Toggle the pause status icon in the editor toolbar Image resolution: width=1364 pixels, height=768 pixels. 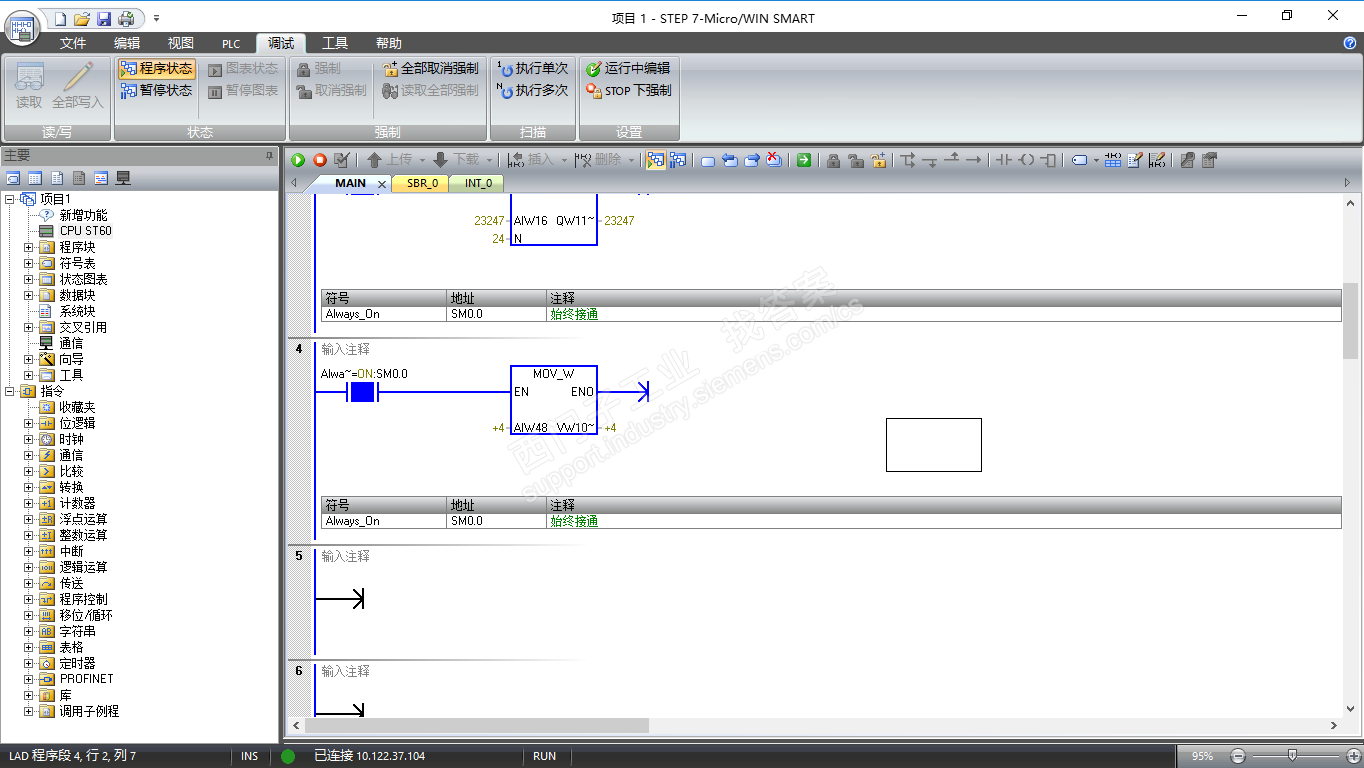coord(678,160)
